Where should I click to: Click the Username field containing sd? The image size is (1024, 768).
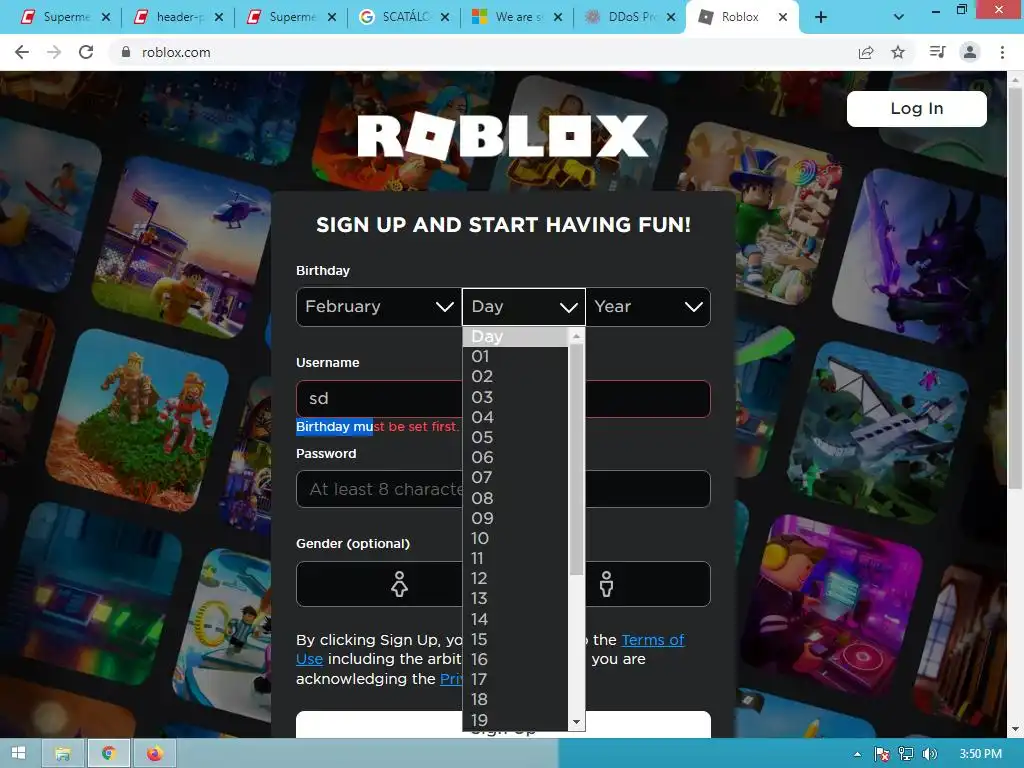pos(503,399)
